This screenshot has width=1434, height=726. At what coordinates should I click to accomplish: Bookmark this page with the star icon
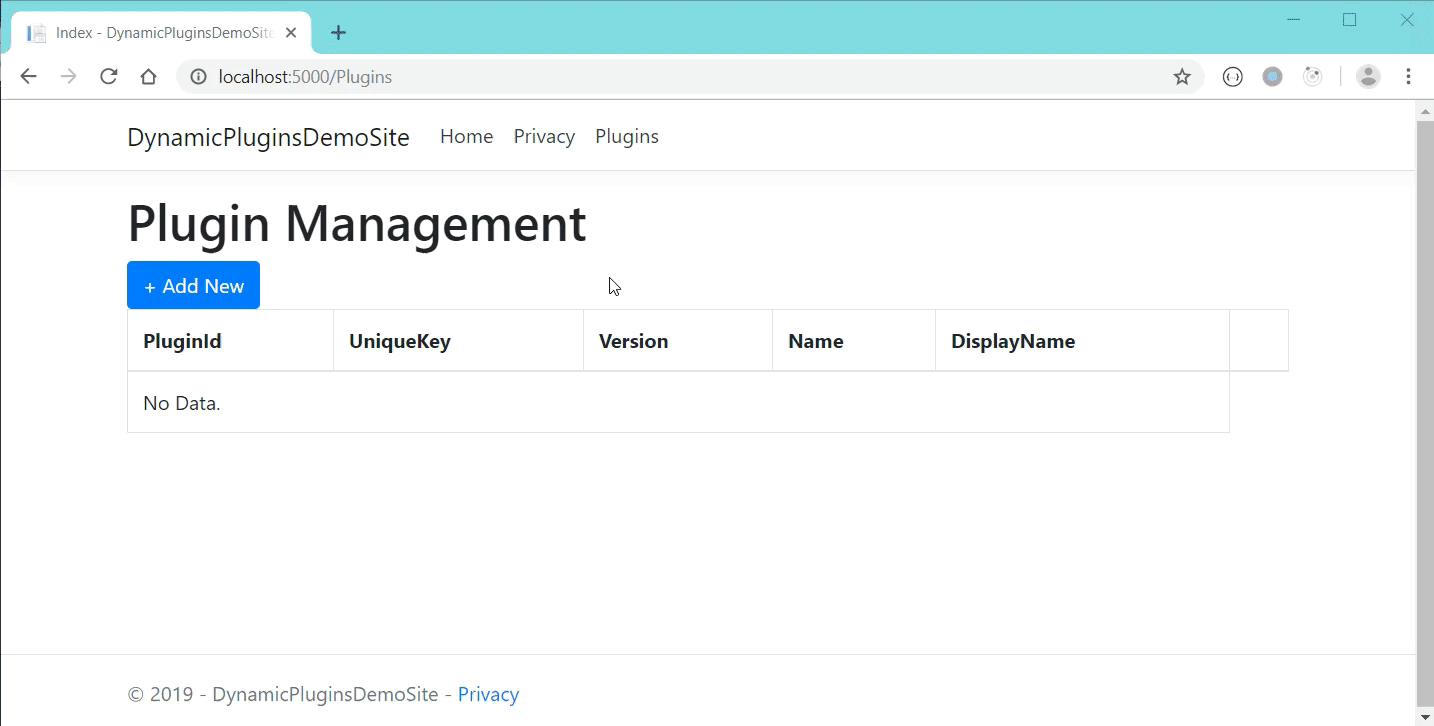[x=1182, y=77]
